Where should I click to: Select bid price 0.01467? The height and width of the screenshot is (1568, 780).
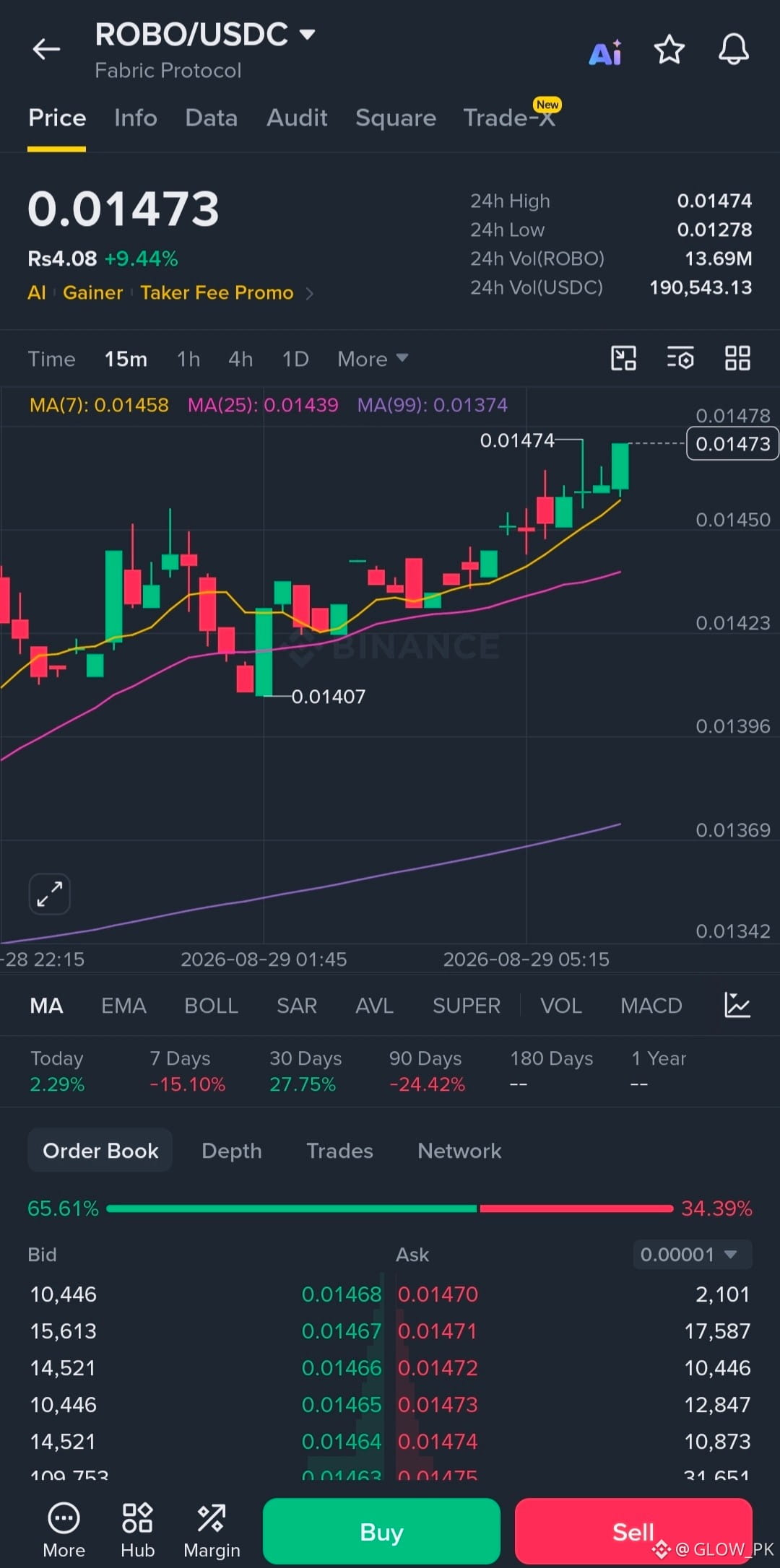click(341, 1331)
